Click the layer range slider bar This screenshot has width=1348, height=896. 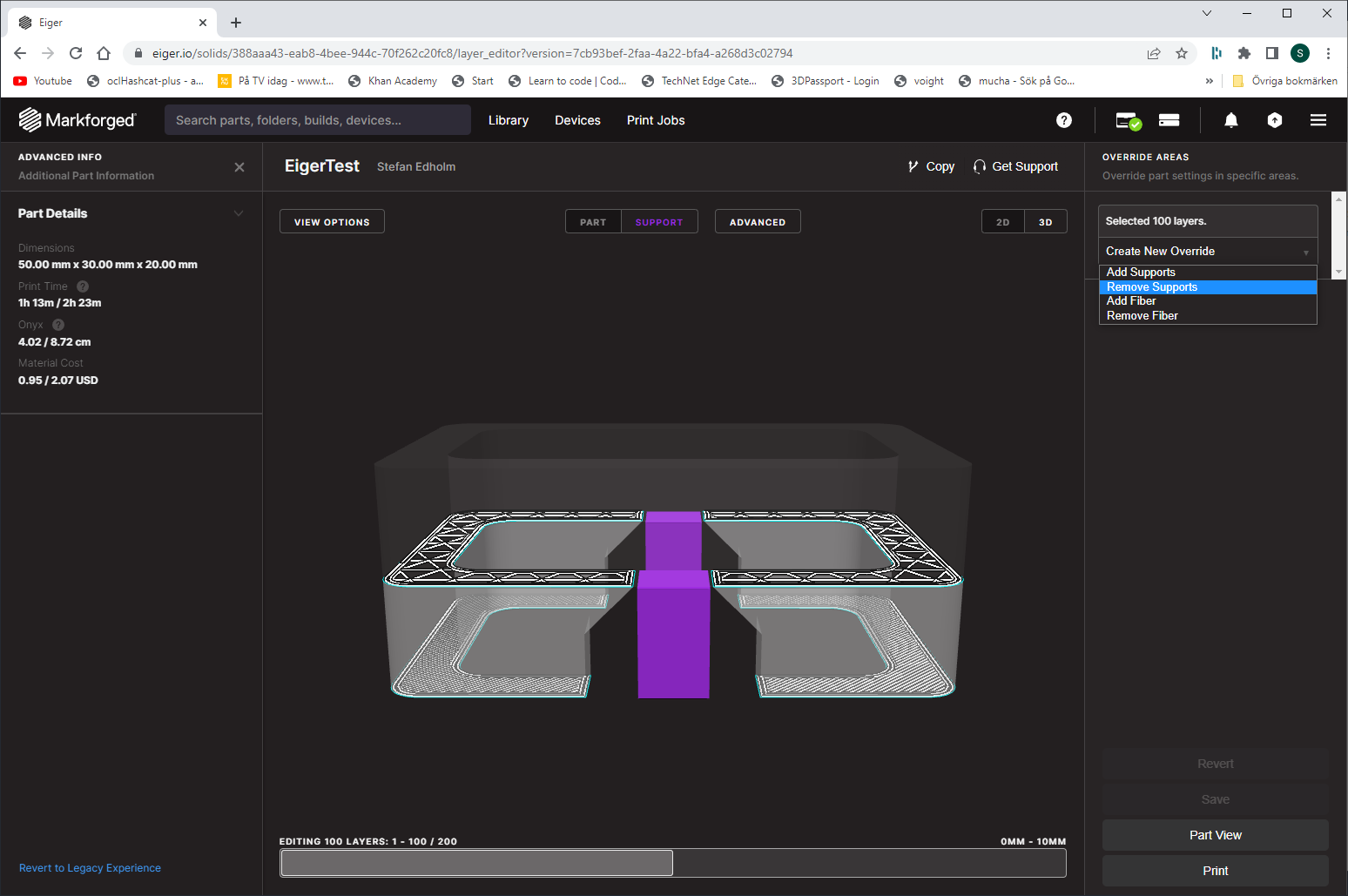477,863
